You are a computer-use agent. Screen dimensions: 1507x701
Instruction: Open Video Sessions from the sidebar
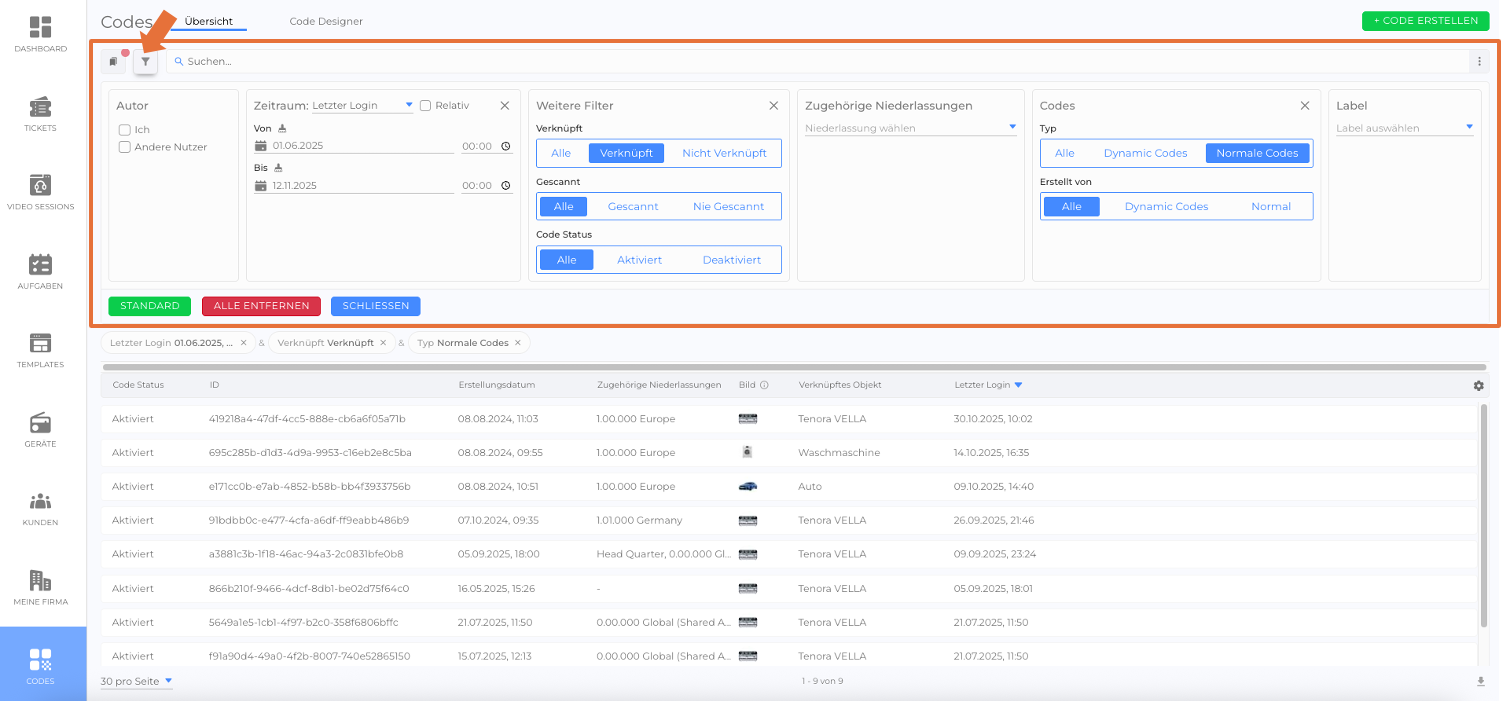(40, 192)
